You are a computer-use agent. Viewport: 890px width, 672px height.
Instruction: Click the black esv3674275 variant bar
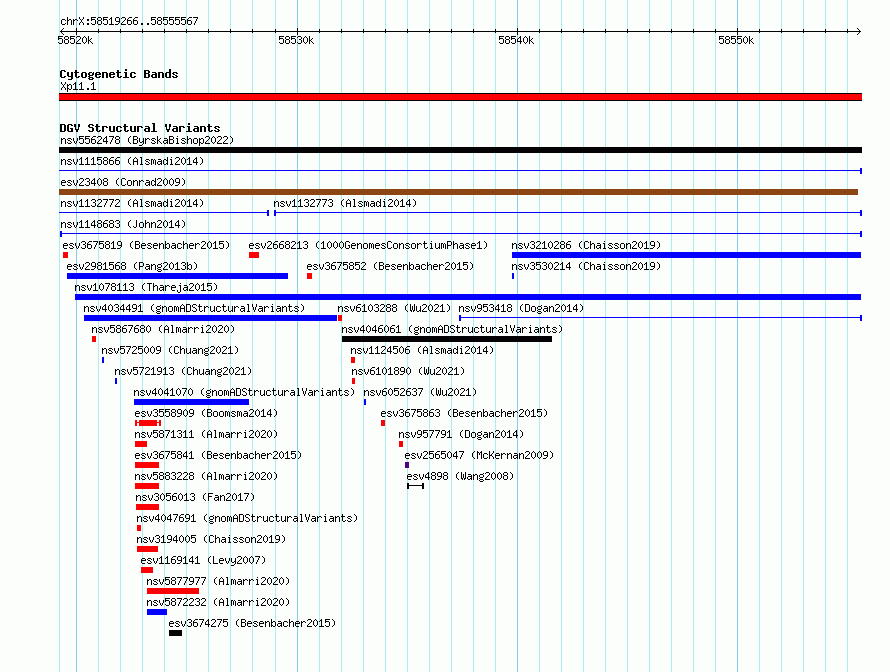coord(175,633)
